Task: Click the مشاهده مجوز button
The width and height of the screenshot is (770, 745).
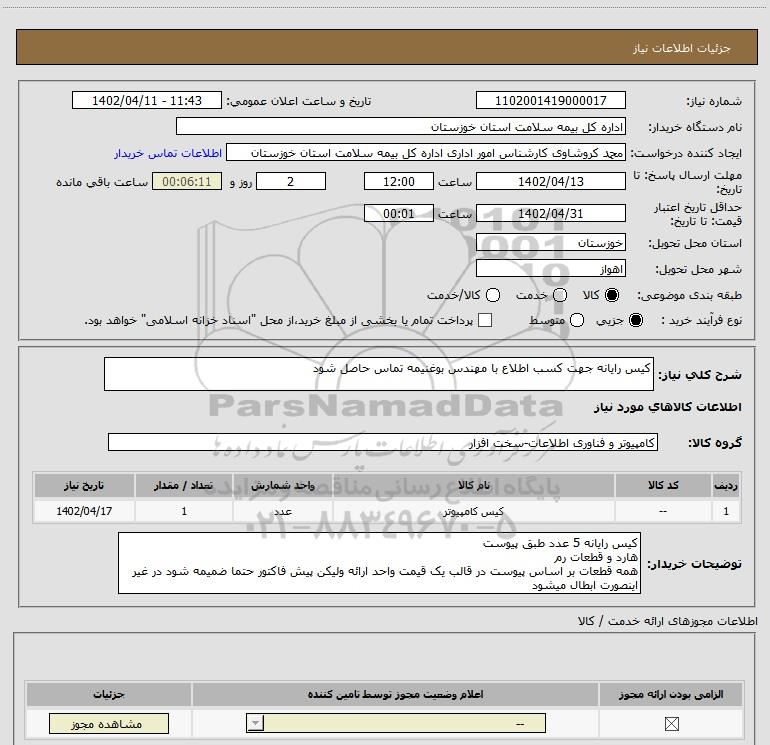Action: (x=109, y=724)
